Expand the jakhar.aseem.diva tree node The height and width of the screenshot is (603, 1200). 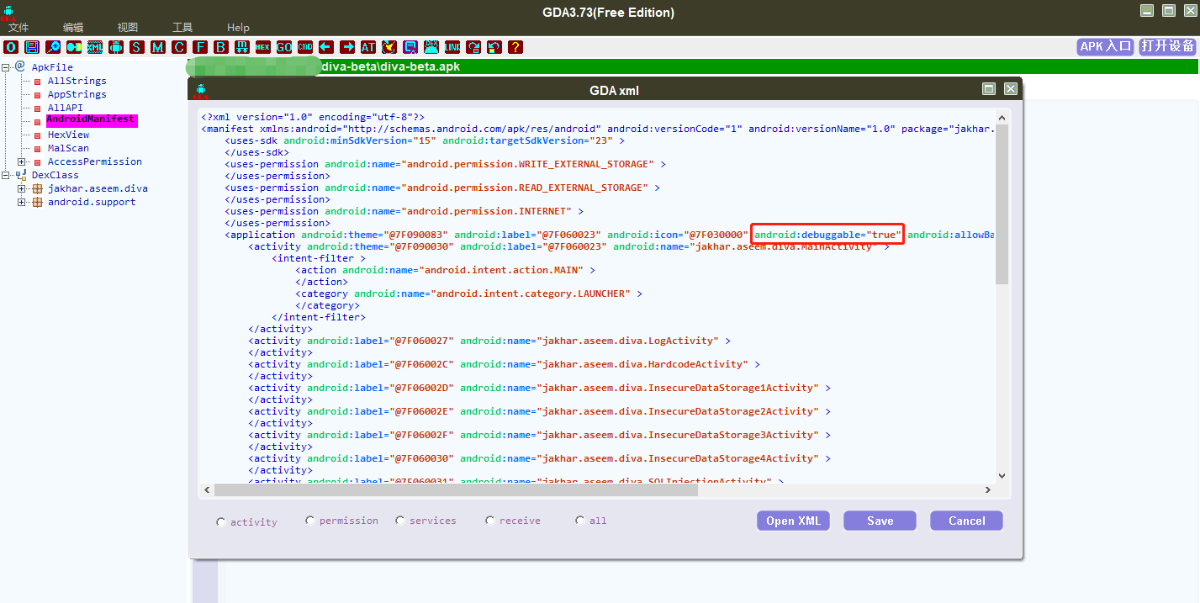[22, 188]
